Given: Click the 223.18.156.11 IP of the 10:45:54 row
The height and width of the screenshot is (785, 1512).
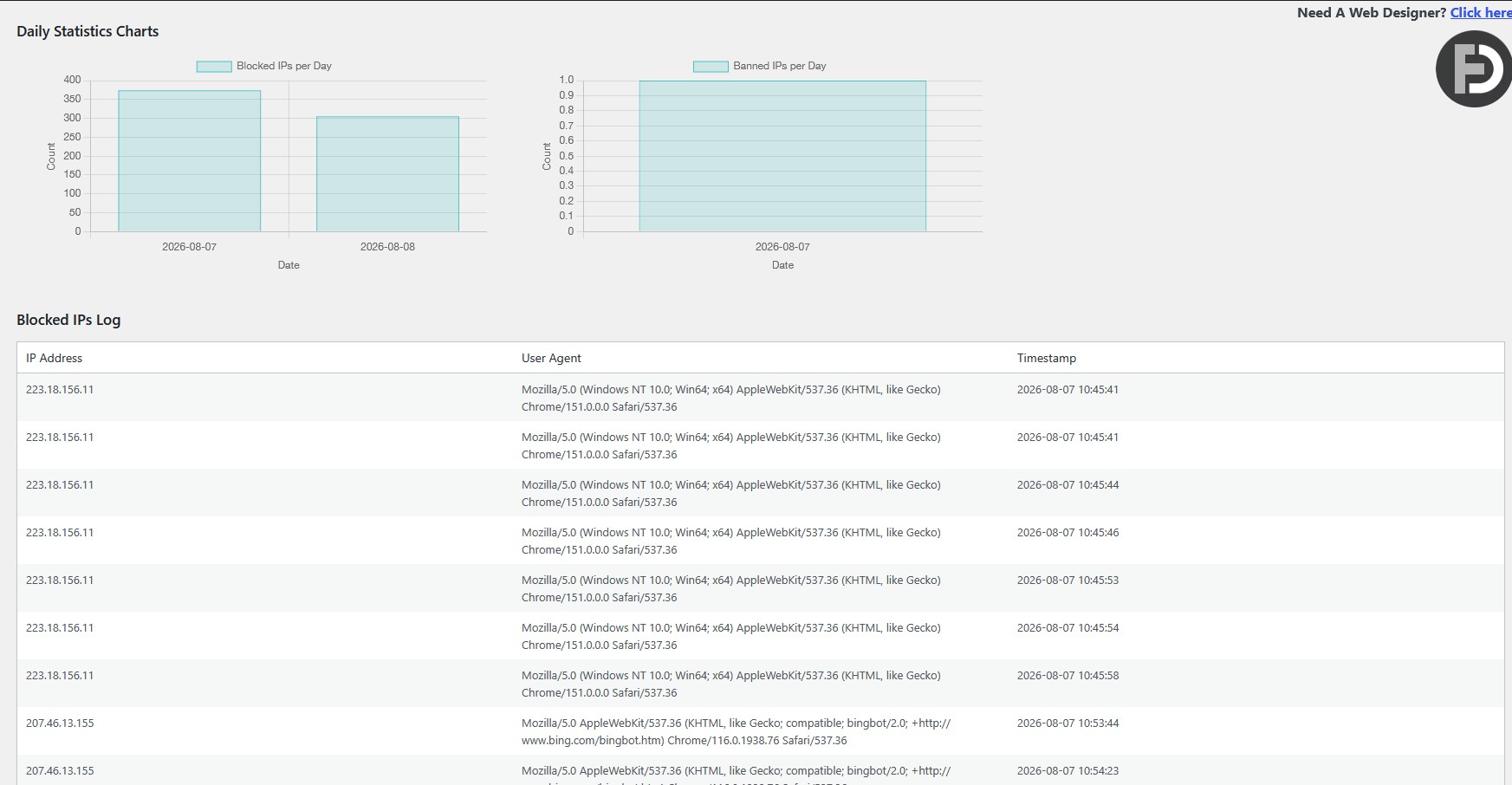Looking at the screenshot, I should tap(60, 628).
